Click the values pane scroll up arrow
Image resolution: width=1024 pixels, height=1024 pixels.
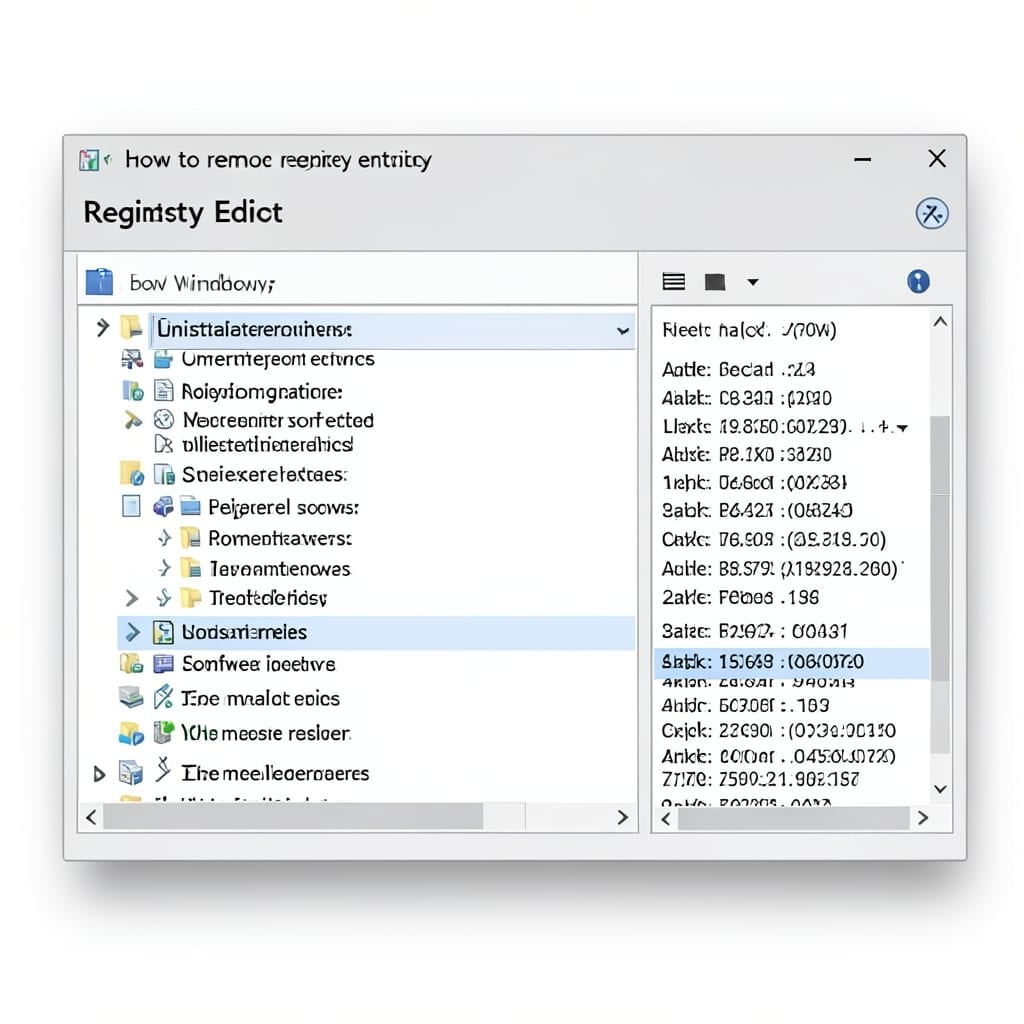(940, 321)
